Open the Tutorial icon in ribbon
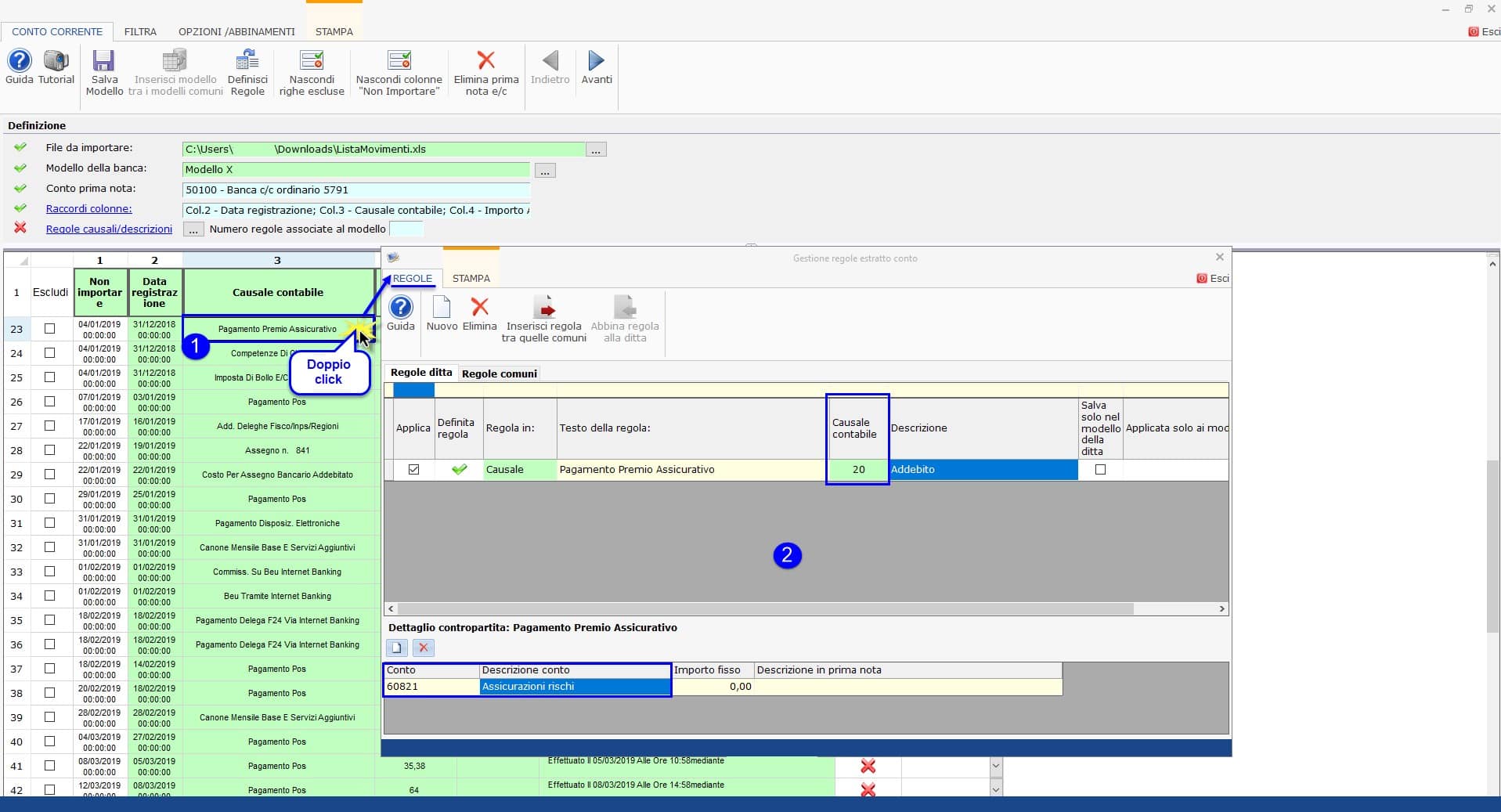The image size is (1501, 812). coord(56,62)
